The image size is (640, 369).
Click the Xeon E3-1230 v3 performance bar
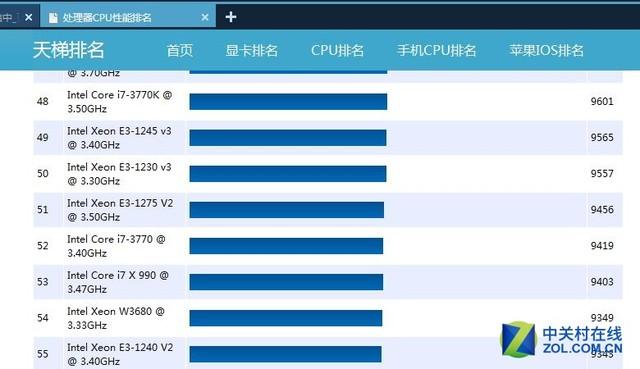(x=288, y=174)
